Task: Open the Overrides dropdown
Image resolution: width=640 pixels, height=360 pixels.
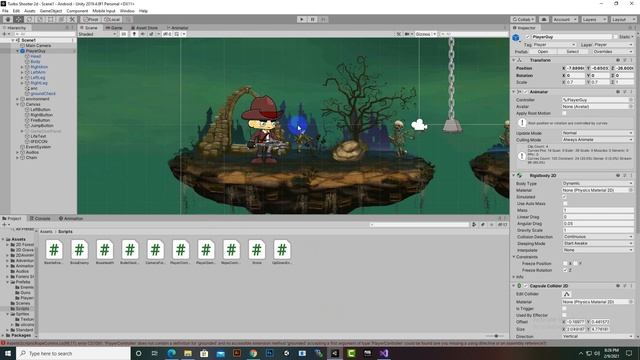Action: tap(613, 51)
